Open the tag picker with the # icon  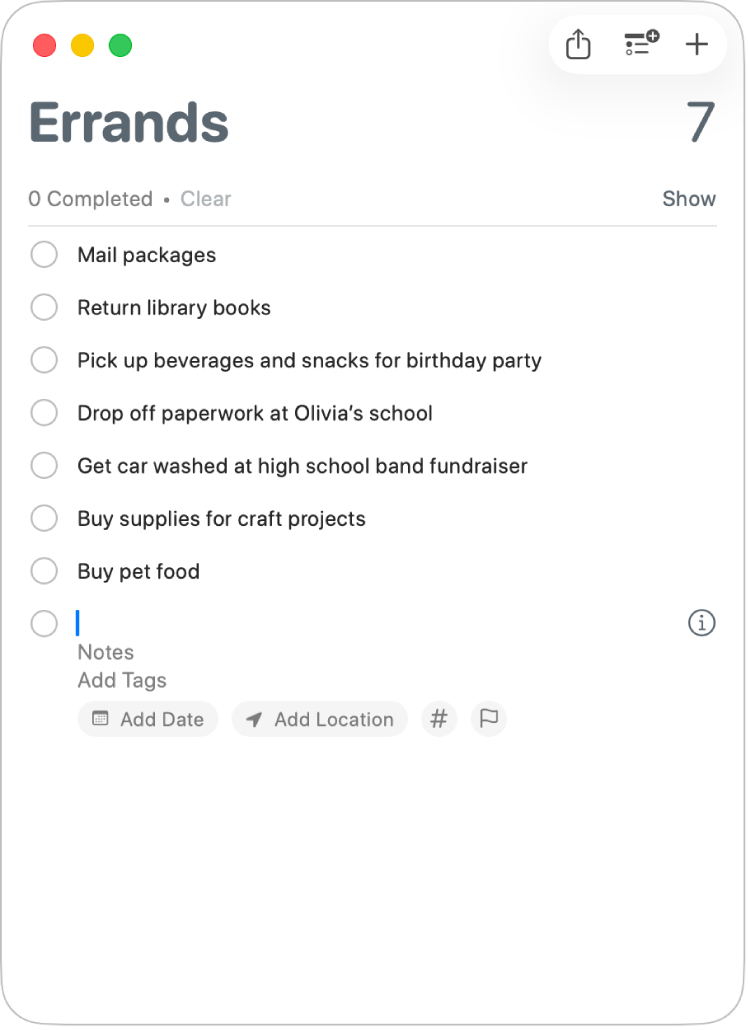click(x=439, y=719)
